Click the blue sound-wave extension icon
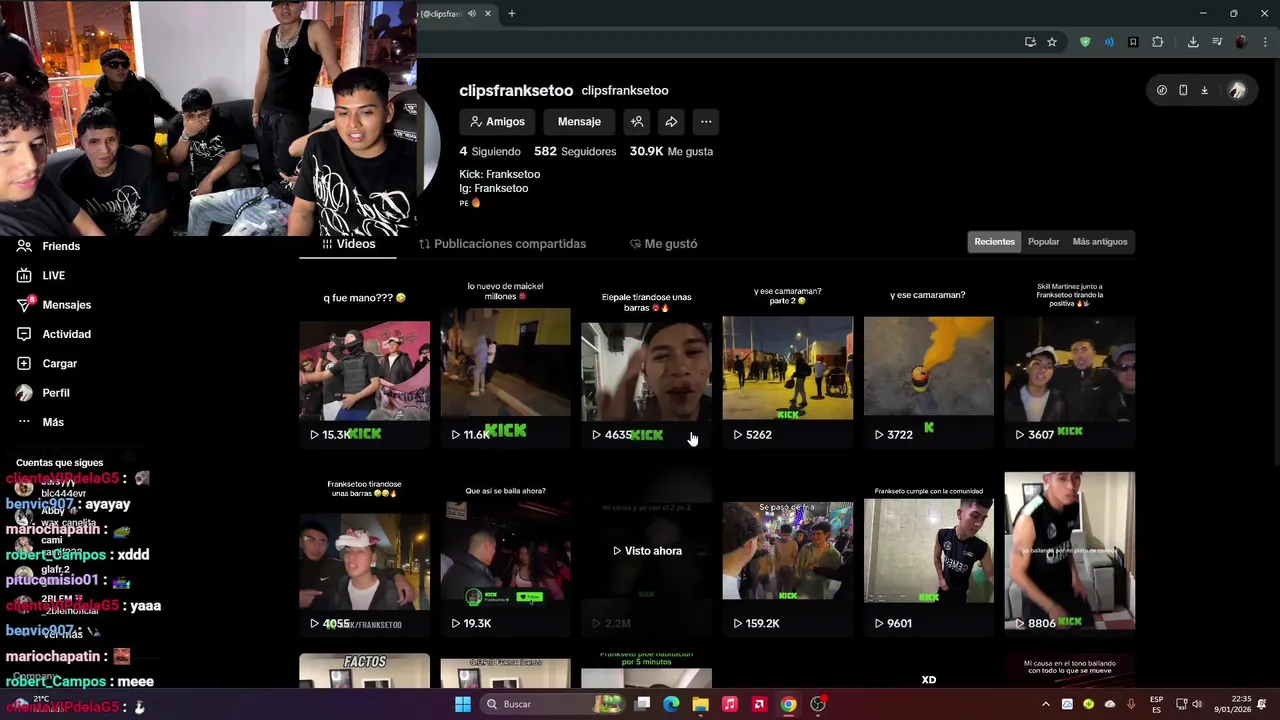This screenshot has height=720, width=1280. click(1109, 42)
